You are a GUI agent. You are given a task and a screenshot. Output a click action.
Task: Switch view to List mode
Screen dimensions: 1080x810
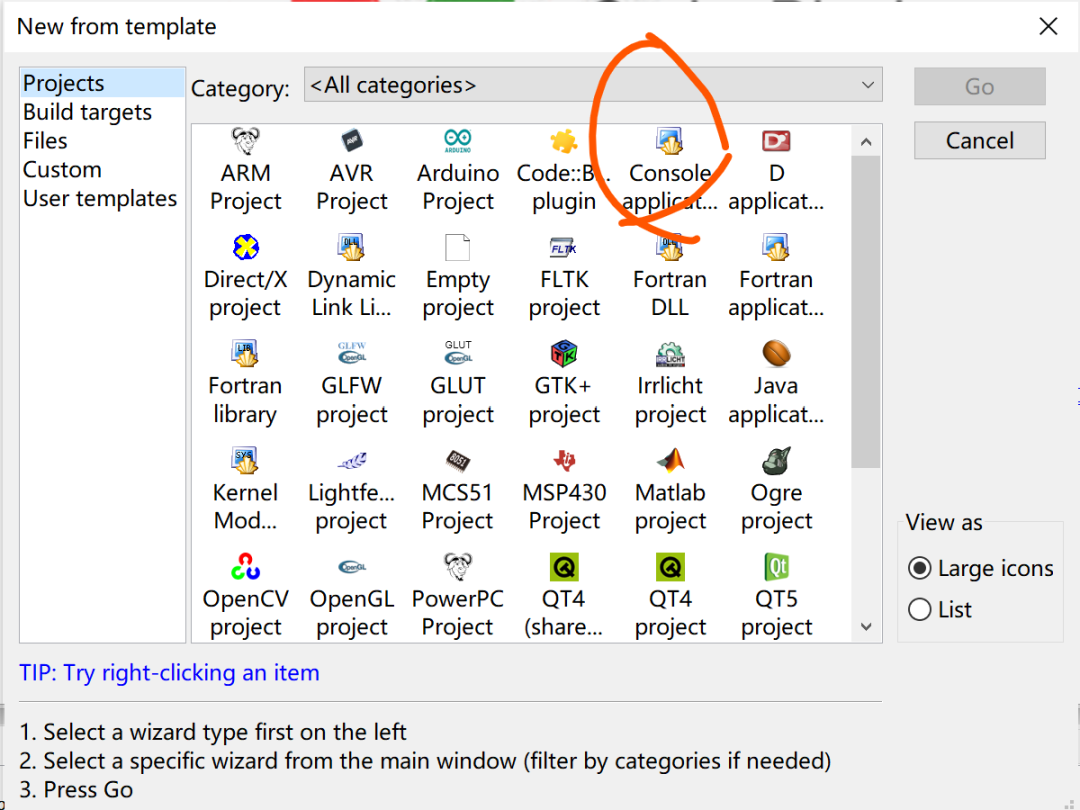pos(920,610)
